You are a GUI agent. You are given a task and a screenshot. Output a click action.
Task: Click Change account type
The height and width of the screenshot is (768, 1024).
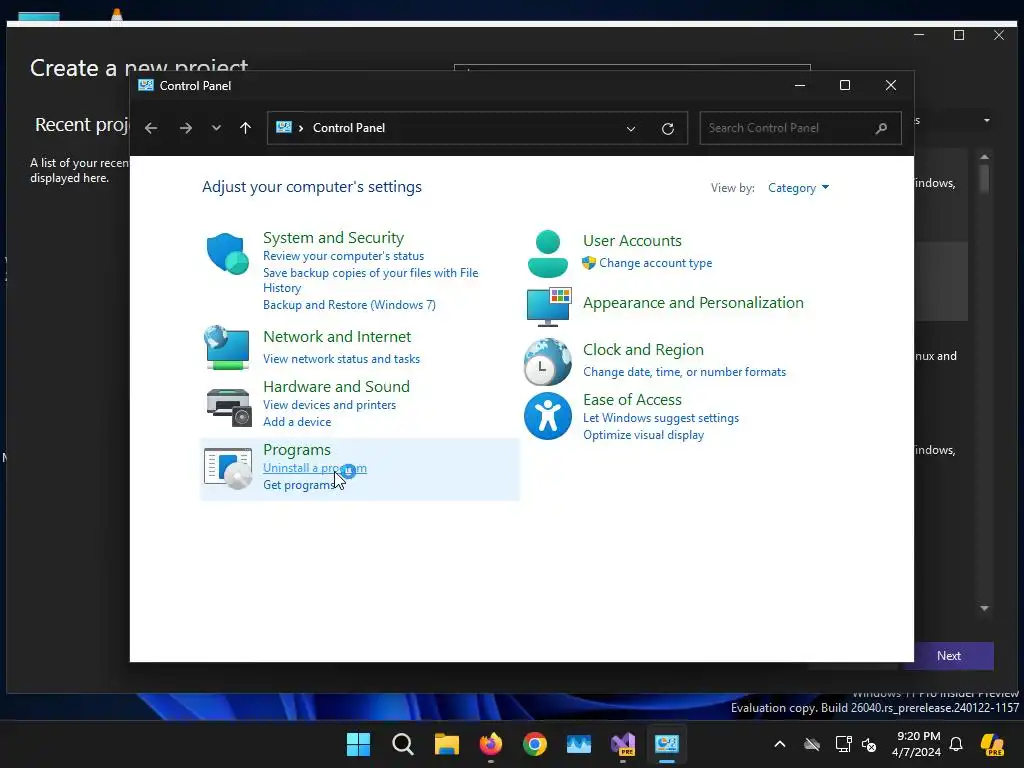pyautogui.click(x=656, y=263)
